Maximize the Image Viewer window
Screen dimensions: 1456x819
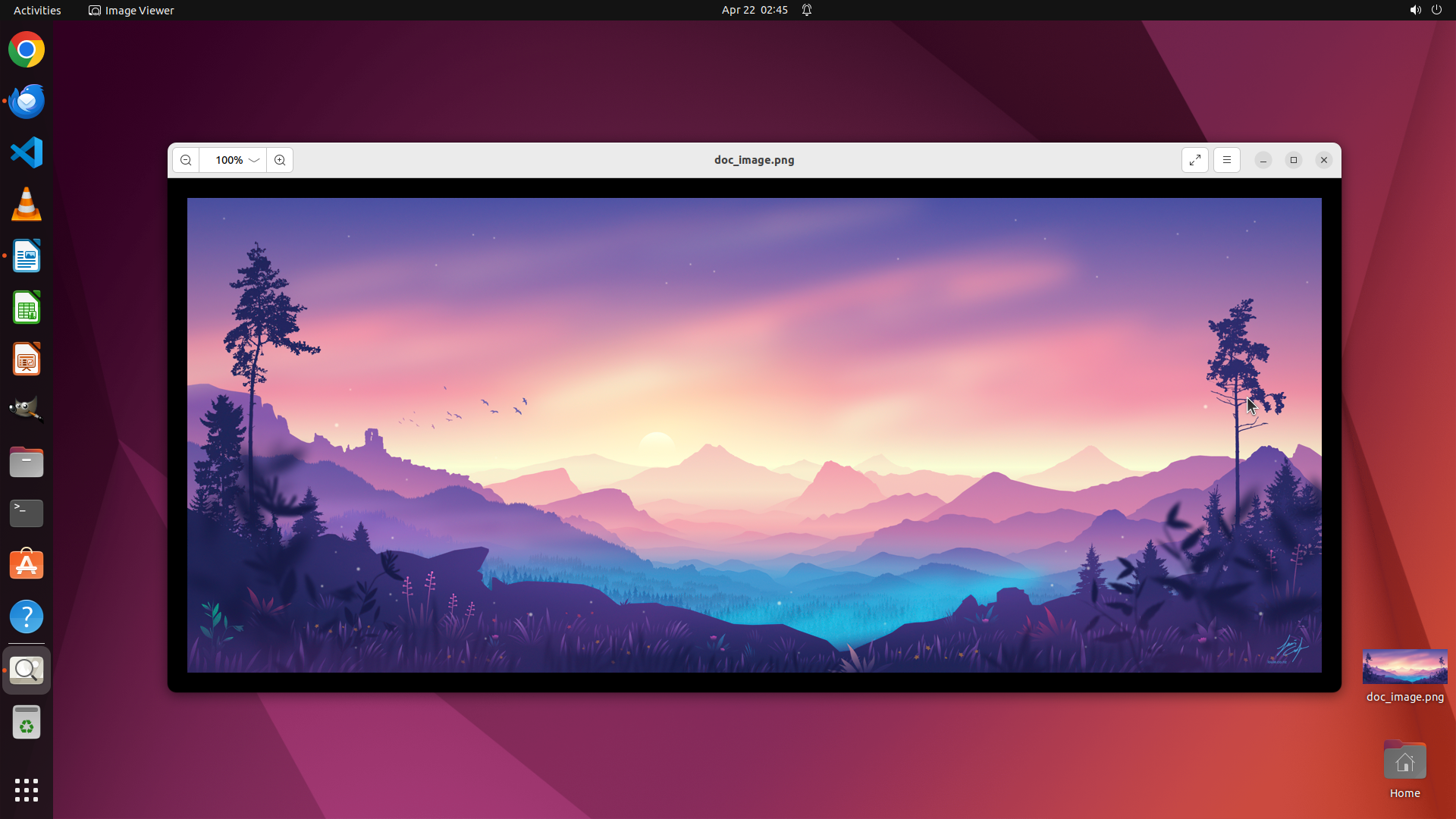[1294, 160]
